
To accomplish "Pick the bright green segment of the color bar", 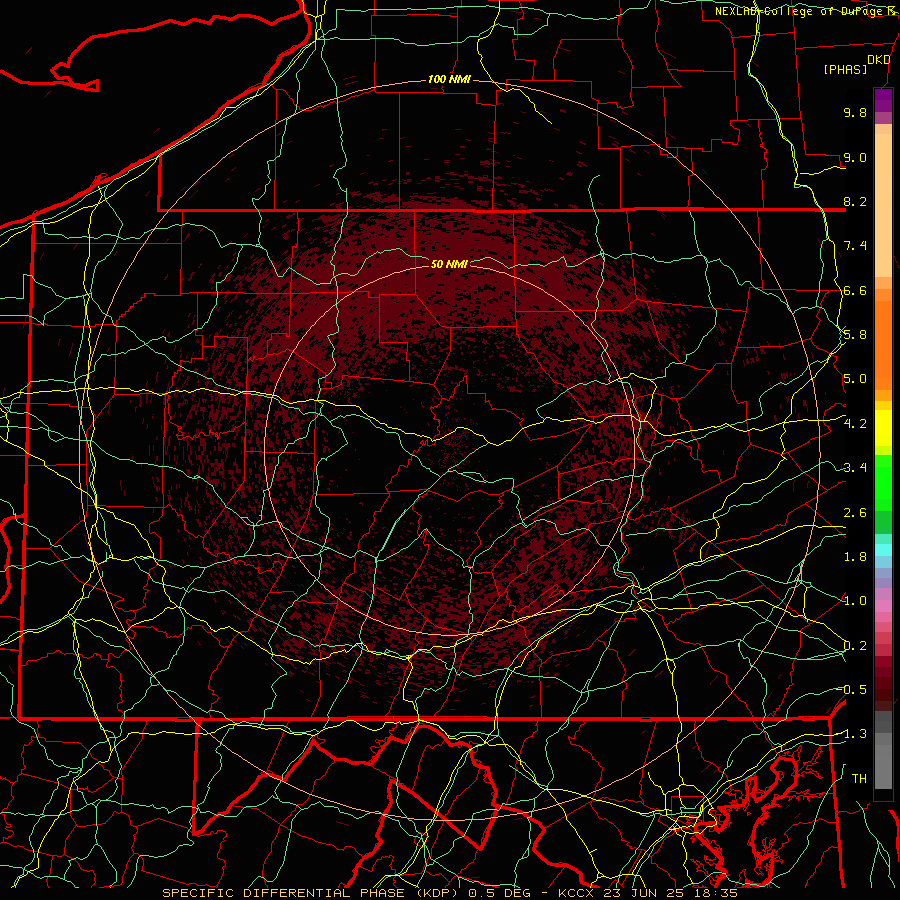I will point(883,483).
